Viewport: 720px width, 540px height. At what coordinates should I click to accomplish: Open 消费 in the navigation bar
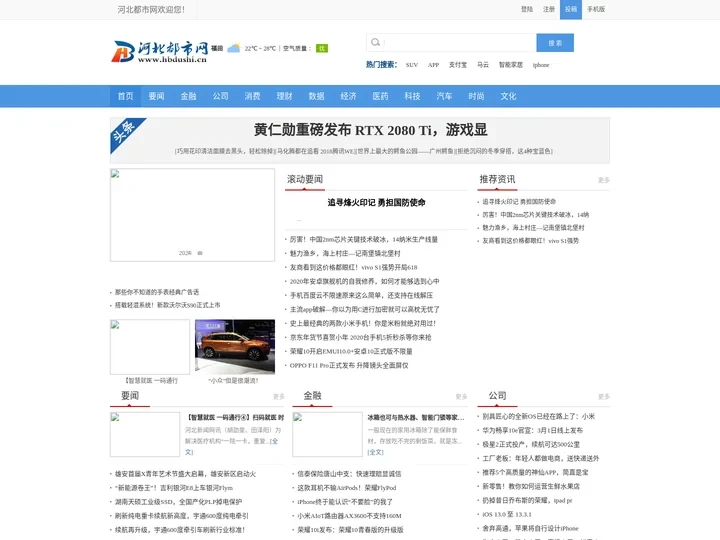coord(253,96)
